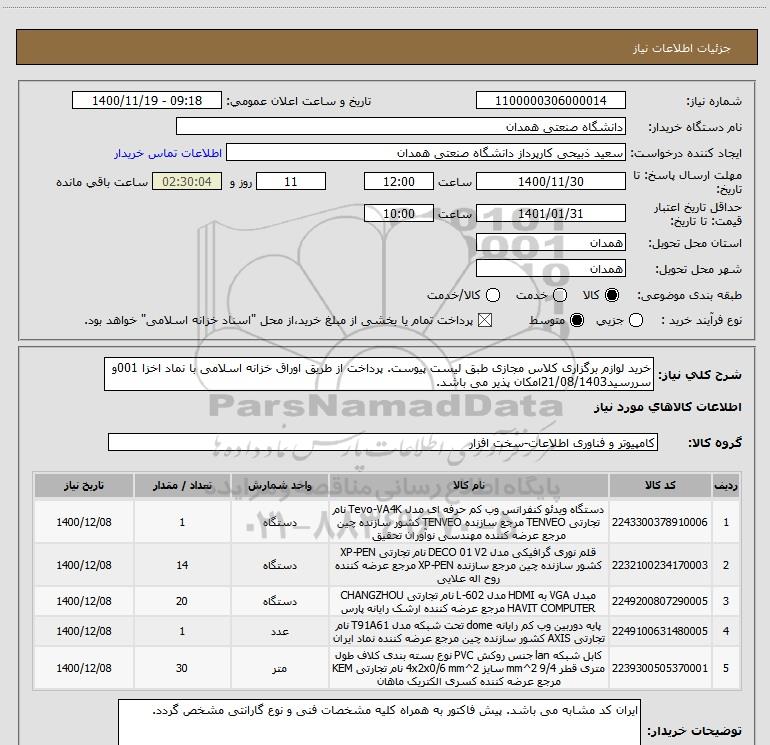Click item code 2249200807290005
The width and height of the screenshot is (770, 745).
point(660,601)
